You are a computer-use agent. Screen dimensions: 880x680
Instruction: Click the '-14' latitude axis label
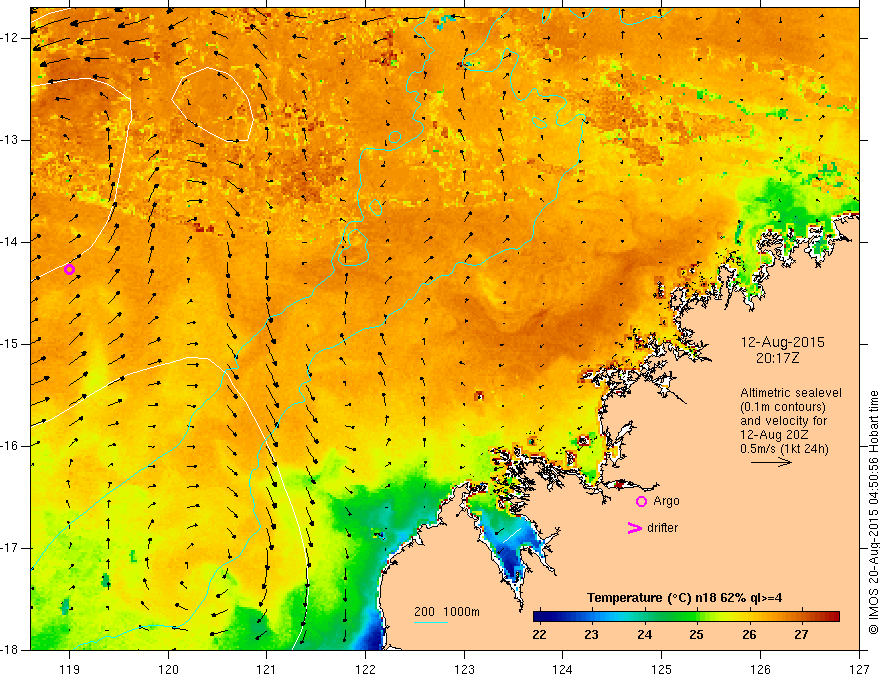pos(10,242)
